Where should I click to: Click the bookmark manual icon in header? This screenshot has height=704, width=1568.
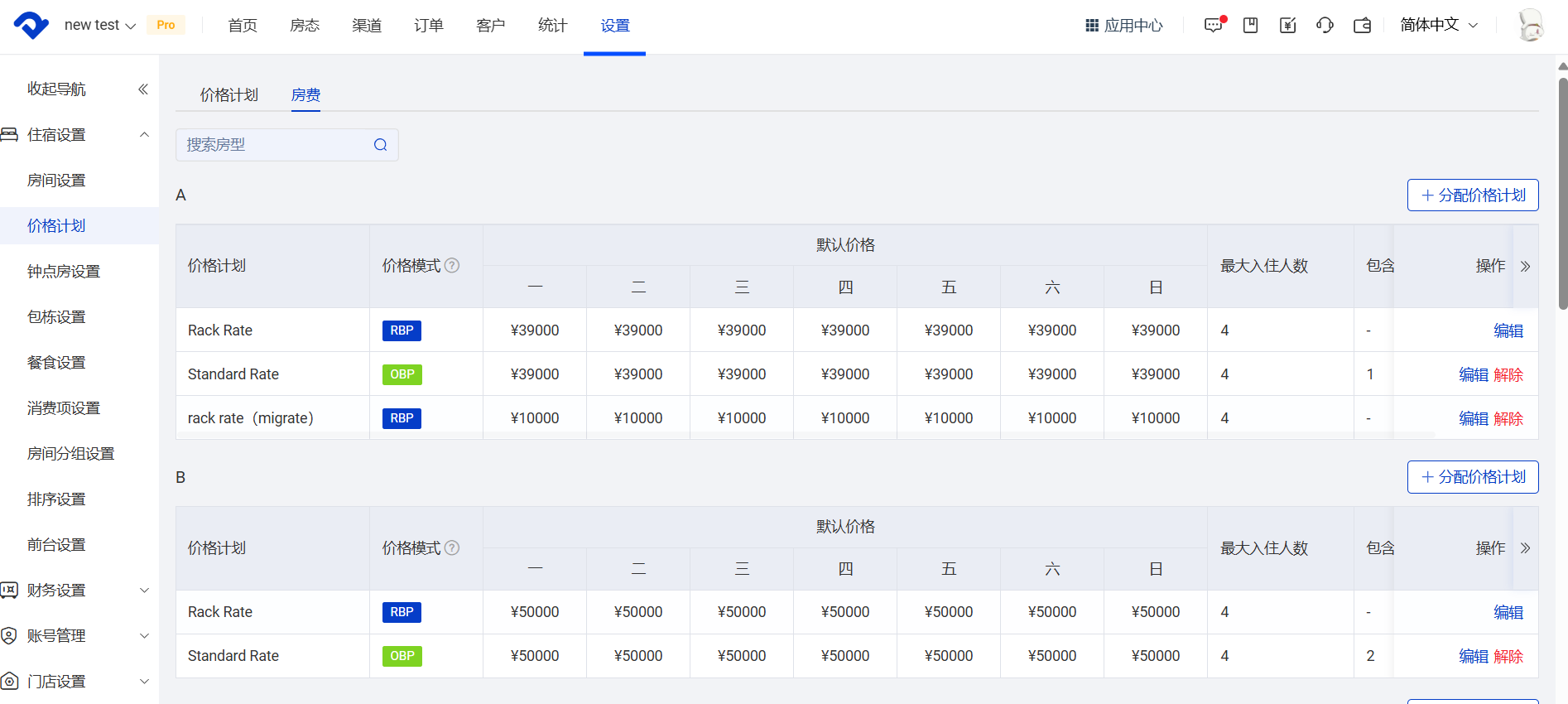[1250, 26]
